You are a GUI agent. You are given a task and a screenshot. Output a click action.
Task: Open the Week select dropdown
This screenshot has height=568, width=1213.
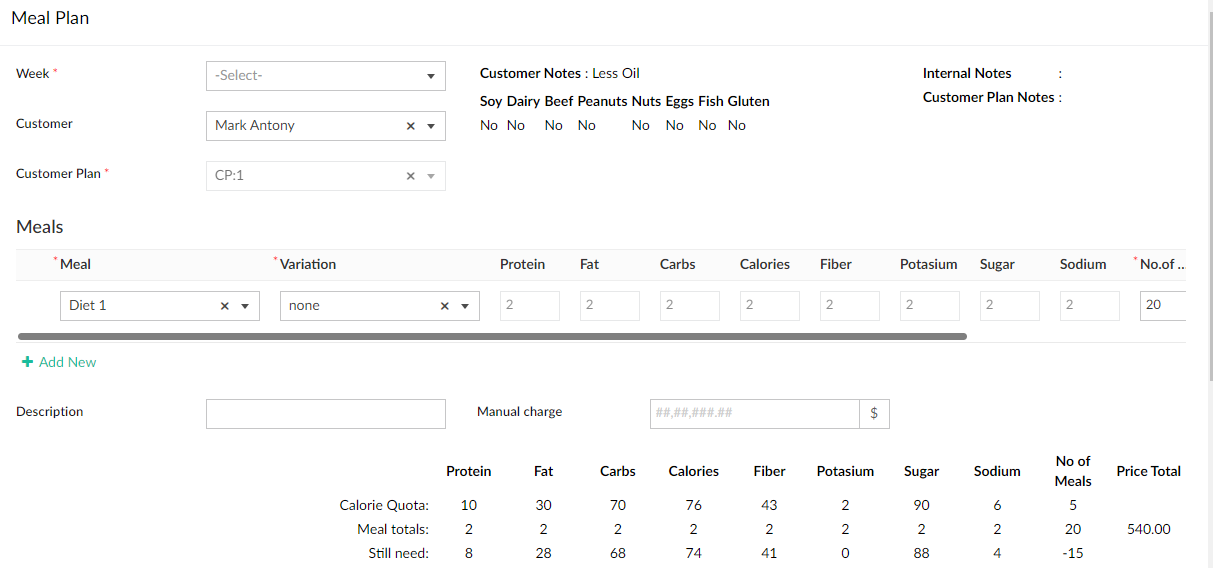325,76
